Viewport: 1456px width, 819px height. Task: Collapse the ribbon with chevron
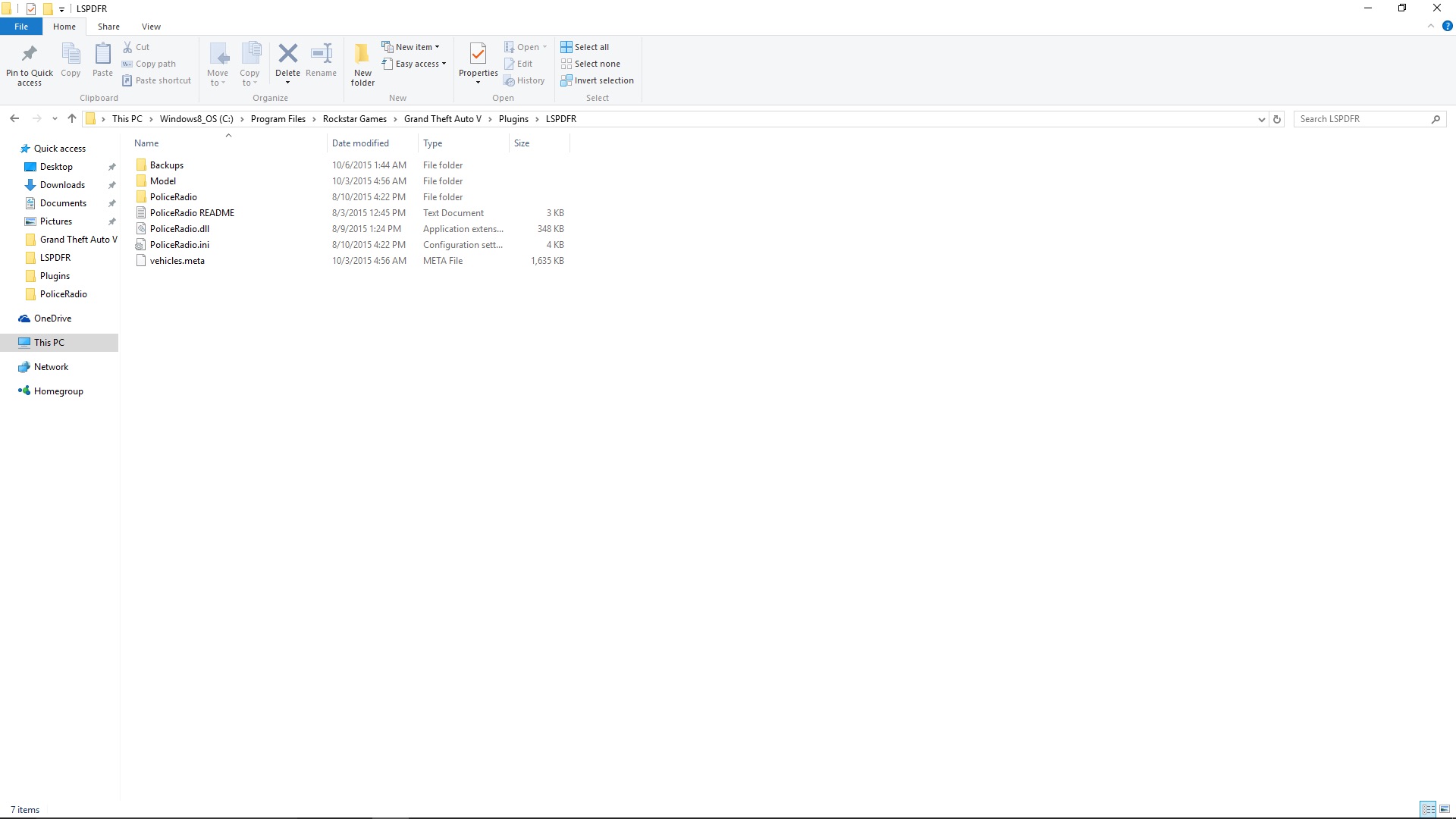(1431, 26)
